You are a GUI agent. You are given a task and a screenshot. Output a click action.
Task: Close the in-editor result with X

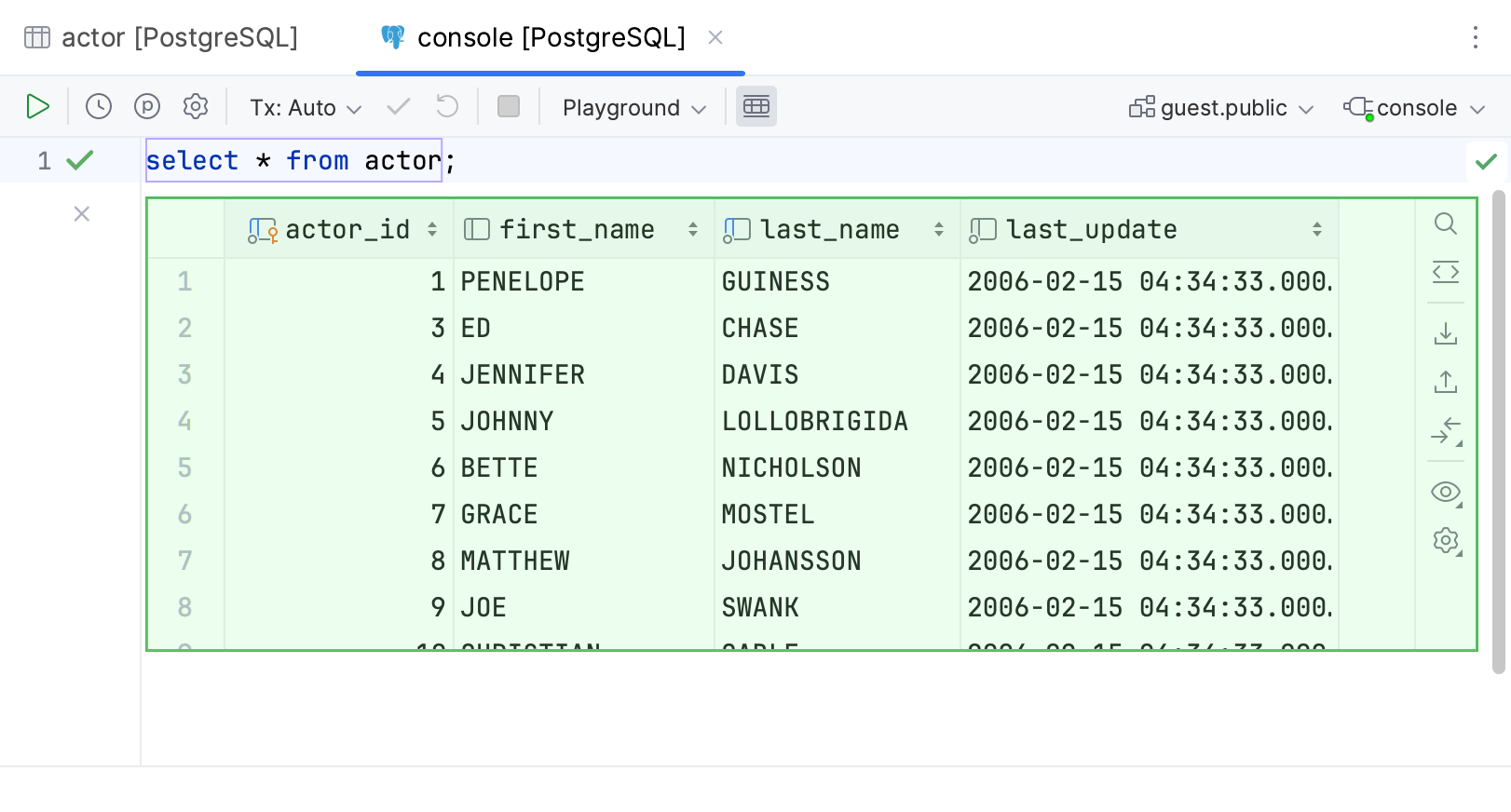click(82, 214)
